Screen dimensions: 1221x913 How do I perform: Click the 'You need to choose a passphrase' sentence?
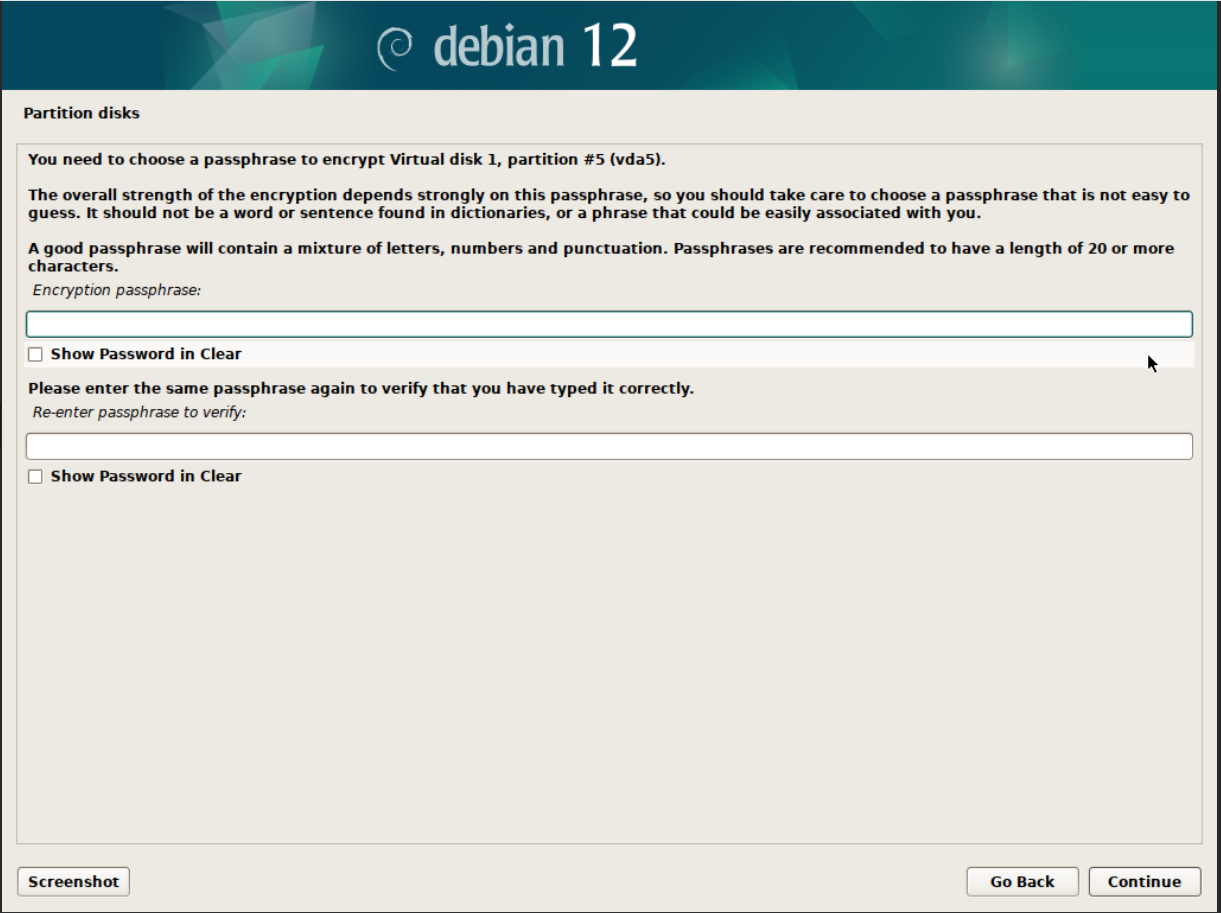(x=347, y=159)
